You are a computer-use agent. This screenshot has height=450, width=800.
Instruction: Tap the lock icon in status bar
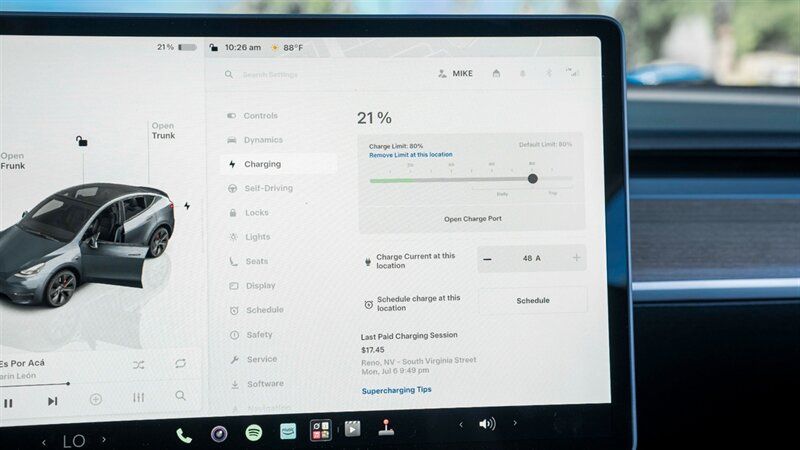(214, 47)
